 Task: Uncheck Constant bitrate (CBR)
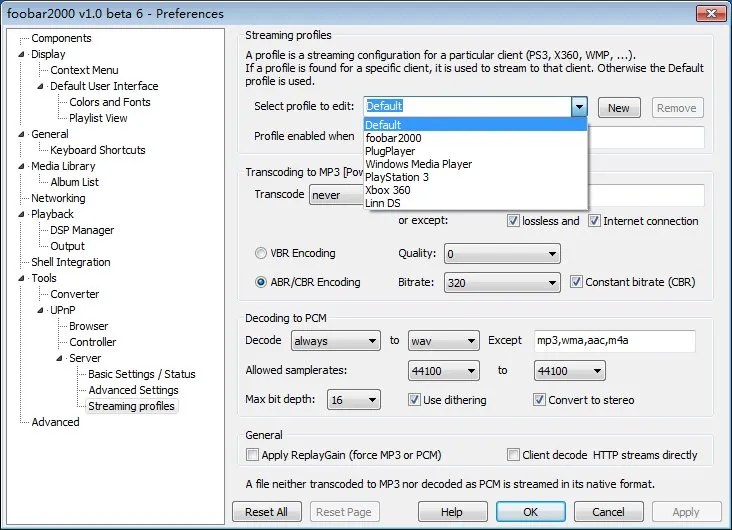click(x=576, y=282)
